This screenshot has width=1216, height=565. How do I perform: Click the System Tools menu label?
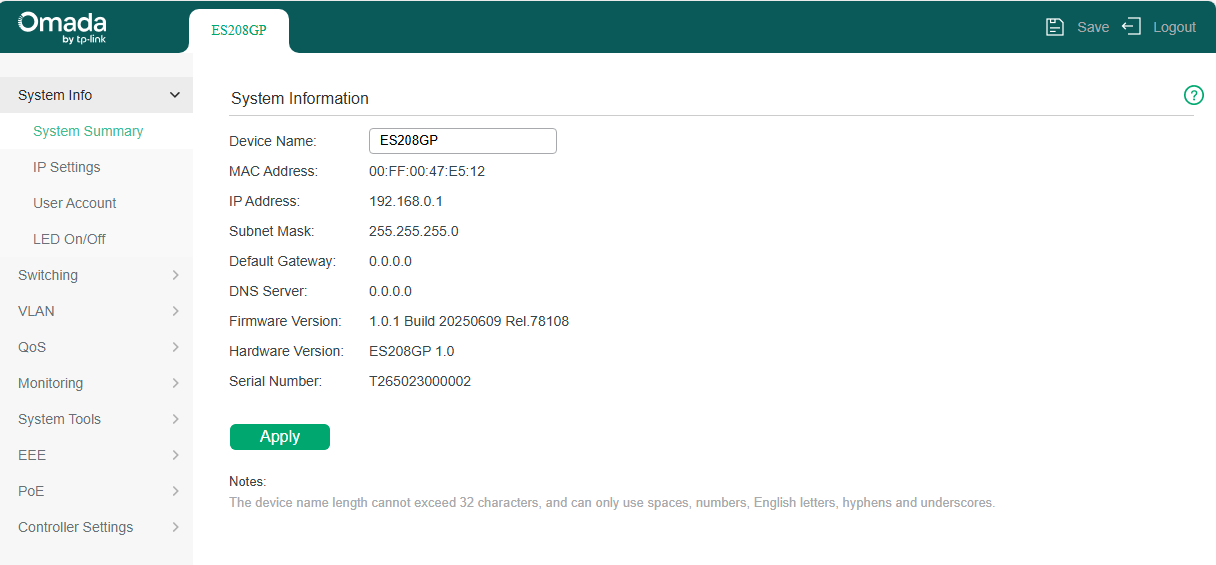(x=59, y=419)
